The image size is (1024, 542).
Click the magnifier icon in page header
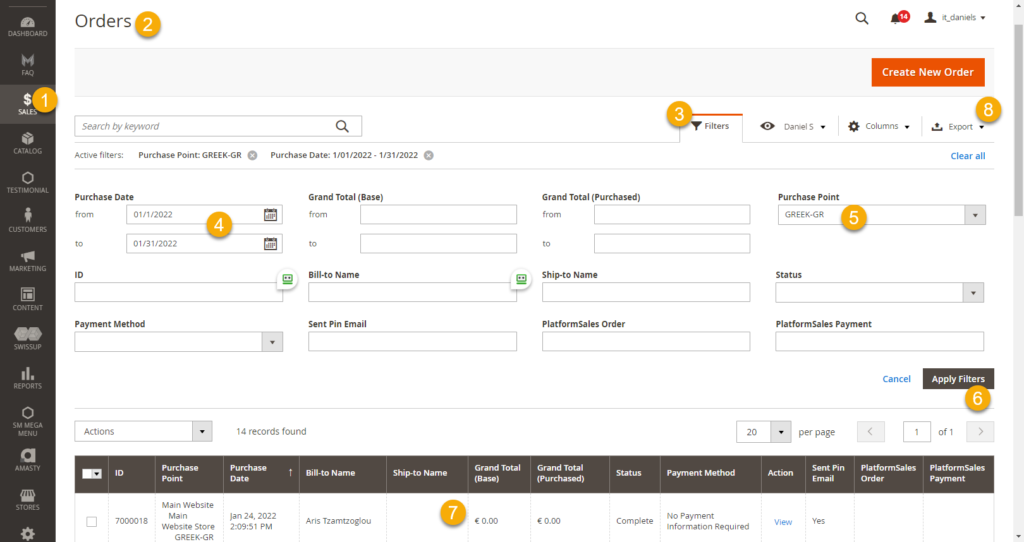point(862,18)
